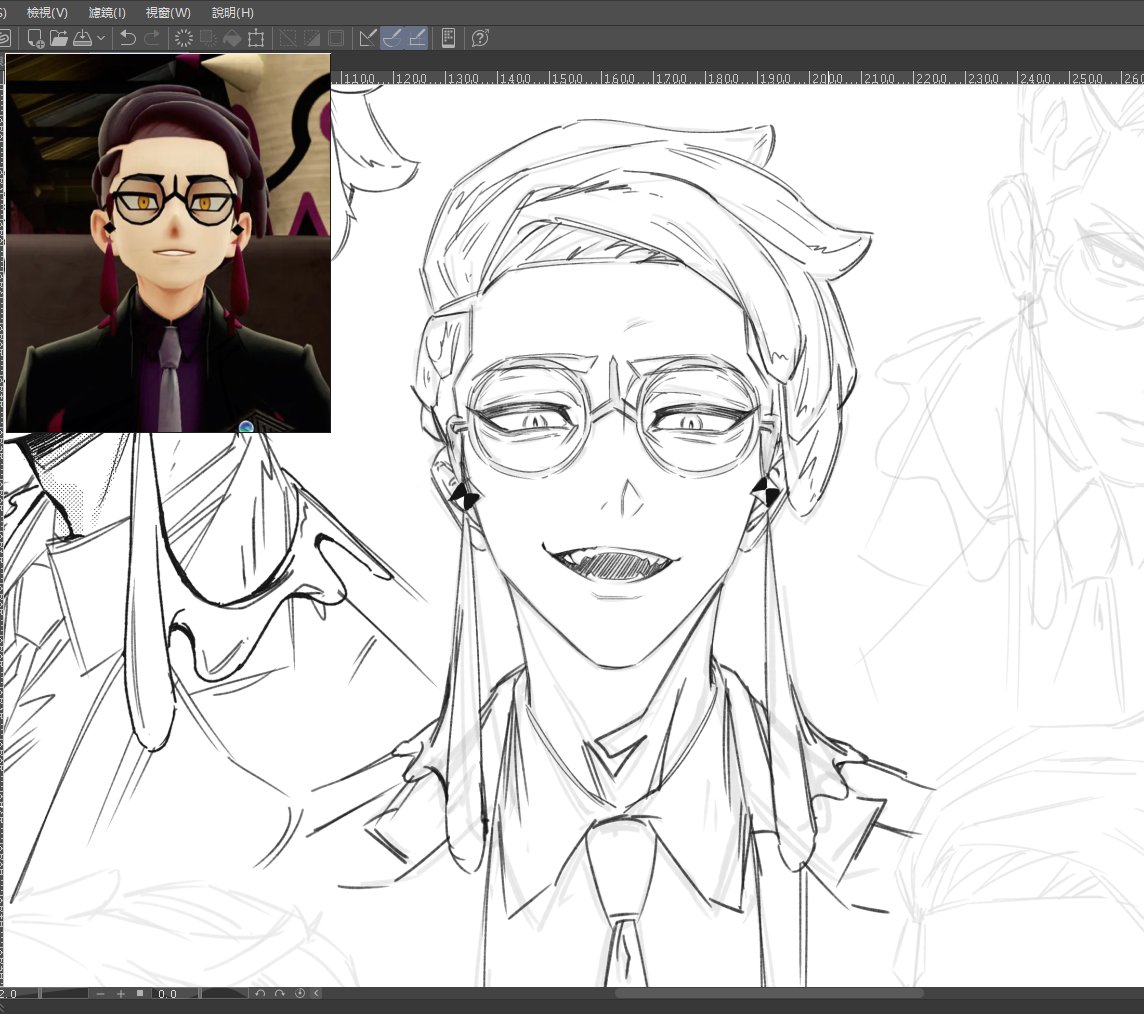Toggle Snap to ruler
Screen dimensions: 1144x1014
tap(368, 38)
